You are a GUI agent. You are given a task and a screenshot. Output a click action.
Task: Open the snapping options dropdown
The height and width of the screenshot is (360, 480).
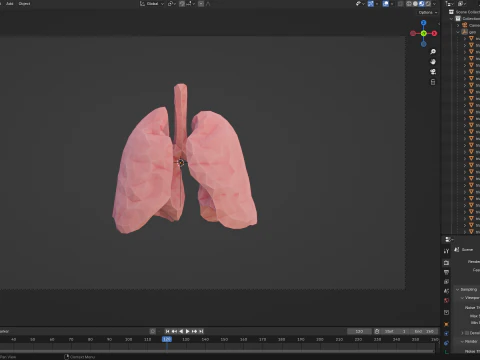pyautogui.click(x=191, y=4)
